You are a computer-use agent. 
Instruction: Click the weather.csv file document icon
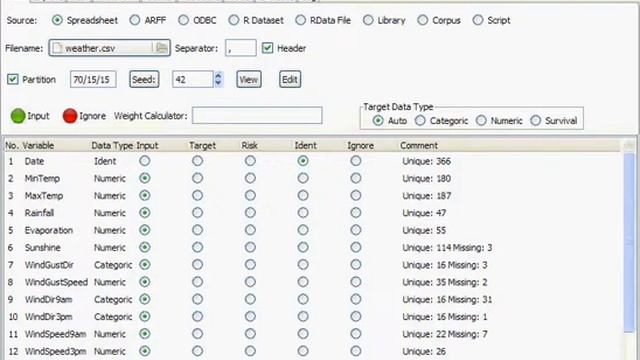(x=58, y=48)
